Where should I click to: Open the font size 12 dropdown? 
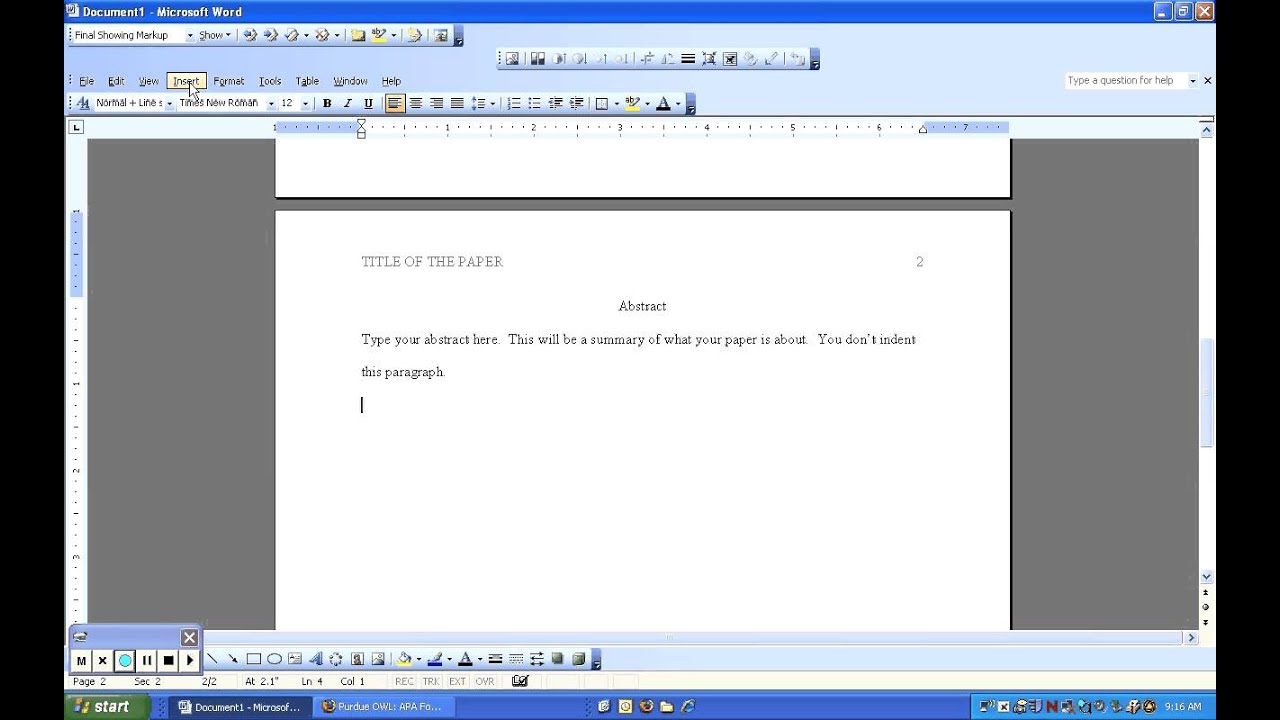click(x=305, y=103)
